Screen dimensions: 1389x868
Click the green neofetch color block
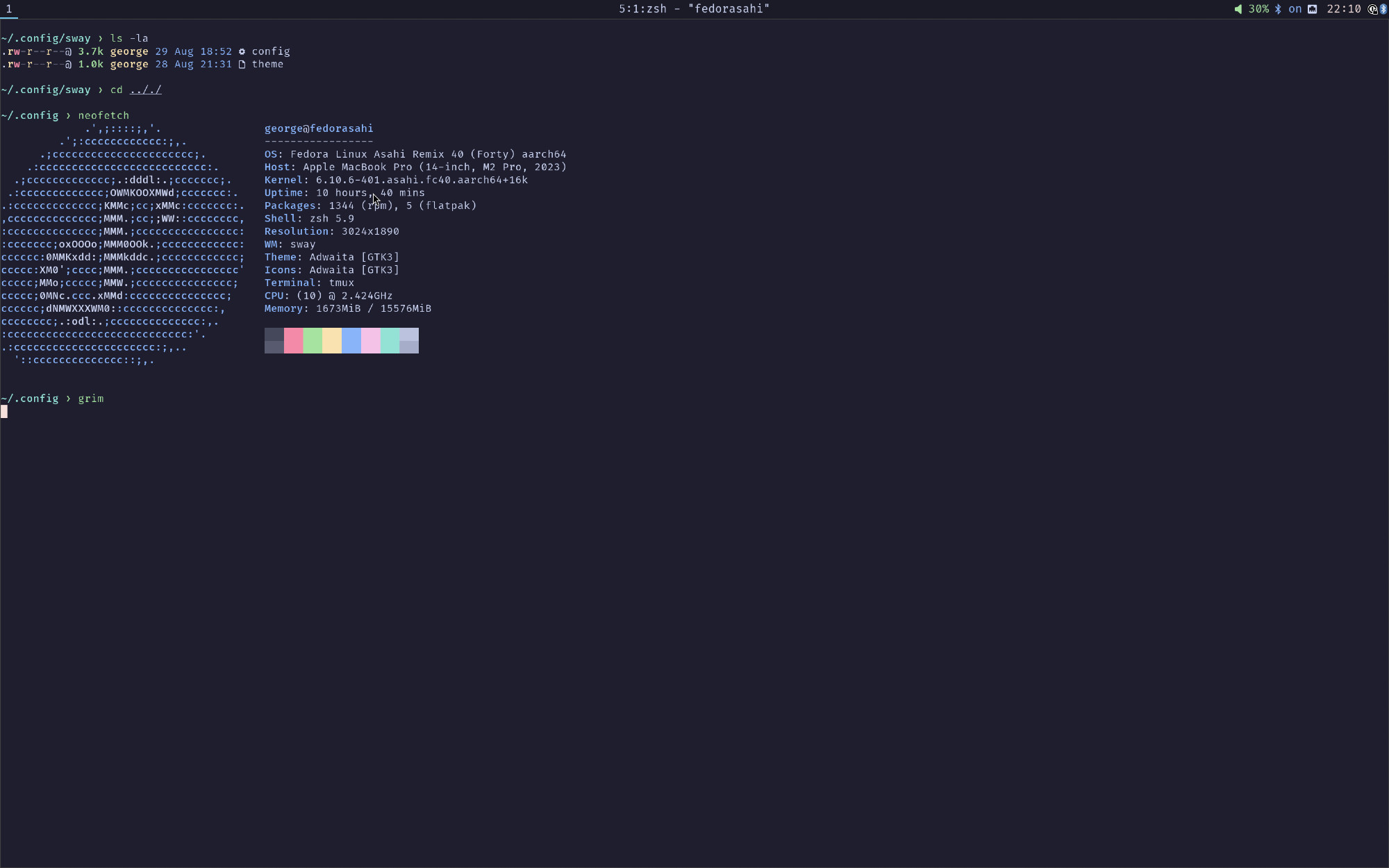[x=313, y=340]
